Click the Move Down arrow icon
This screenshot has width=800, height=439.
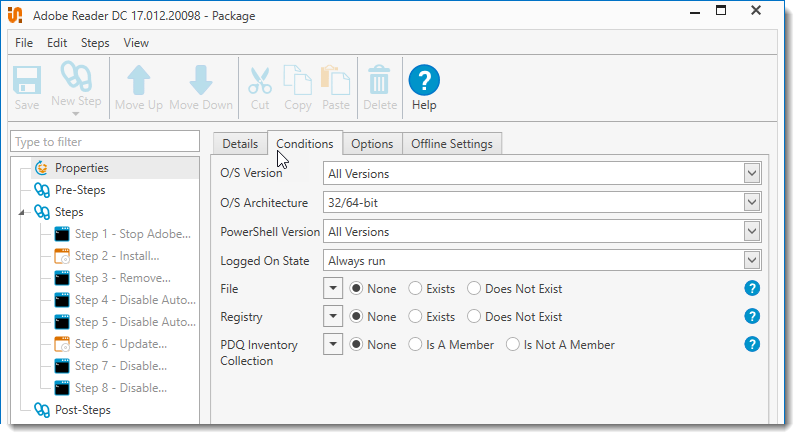200,81
